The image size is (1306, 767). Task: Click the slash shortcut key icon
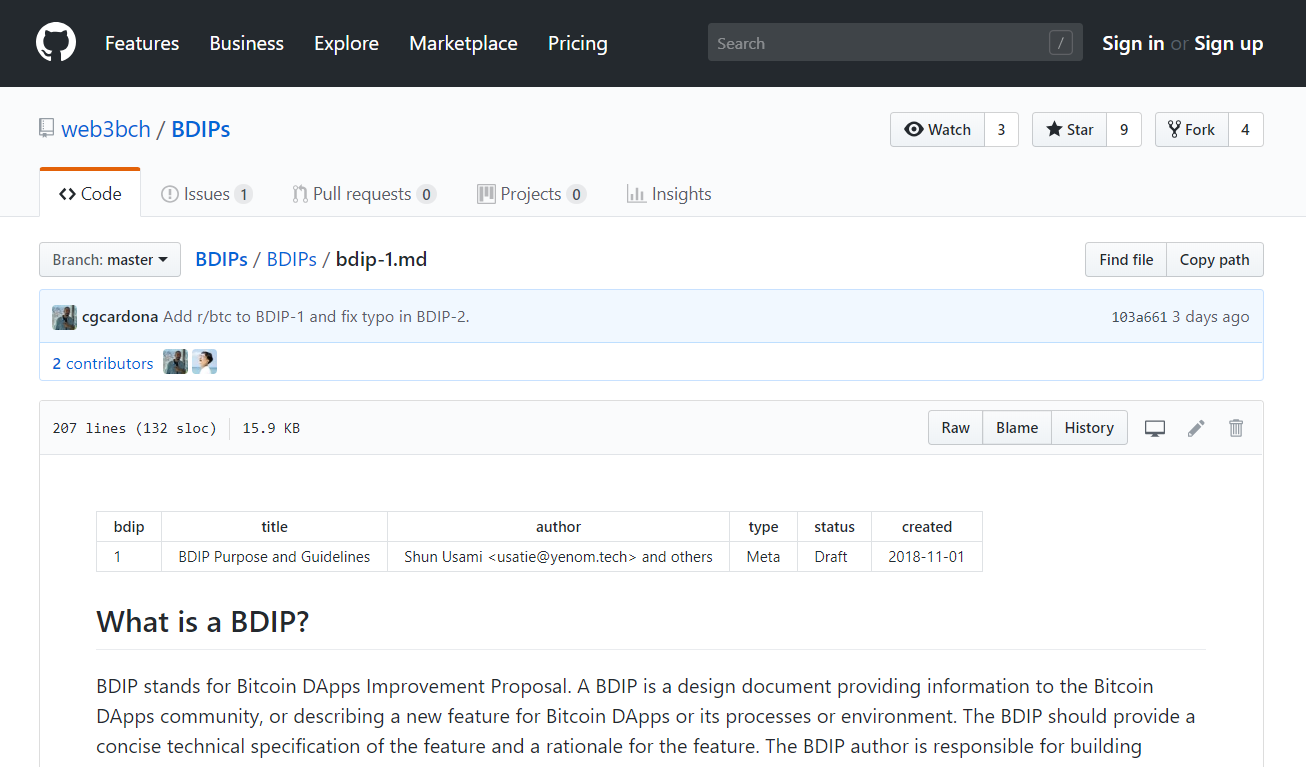1060,43
